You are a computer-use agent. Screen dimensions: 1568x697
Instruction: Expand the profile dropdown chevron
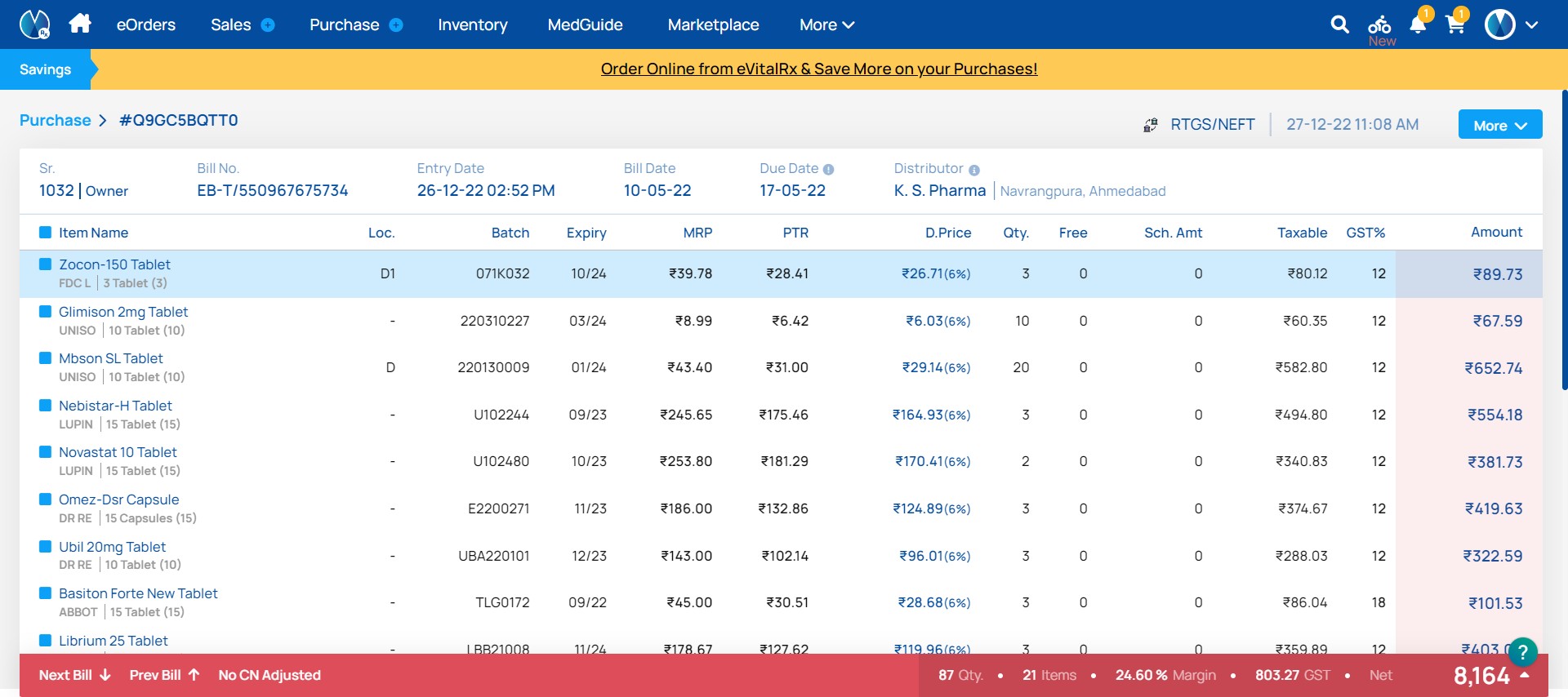[1532, 25]
